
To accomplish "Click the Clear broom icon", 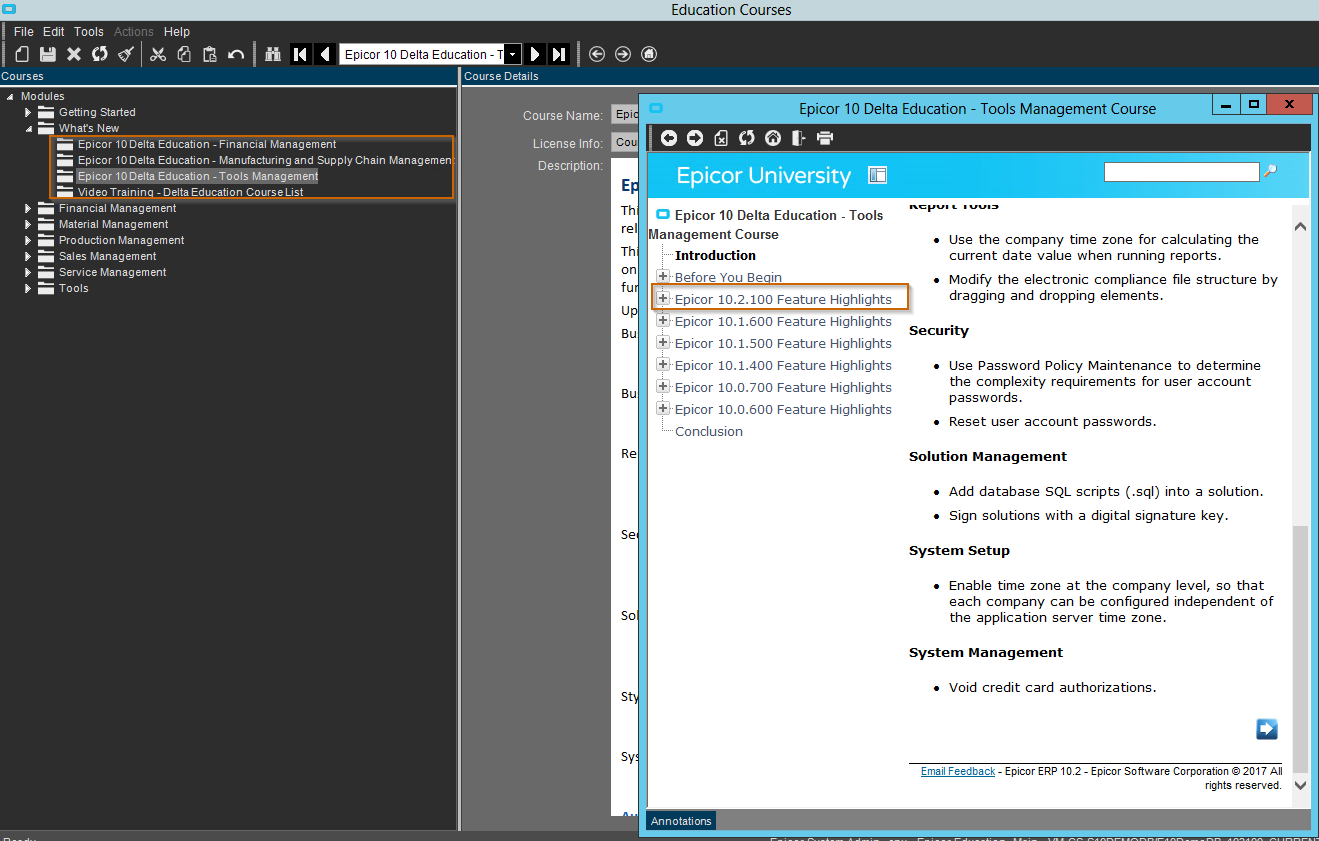I will click(126, 54).
